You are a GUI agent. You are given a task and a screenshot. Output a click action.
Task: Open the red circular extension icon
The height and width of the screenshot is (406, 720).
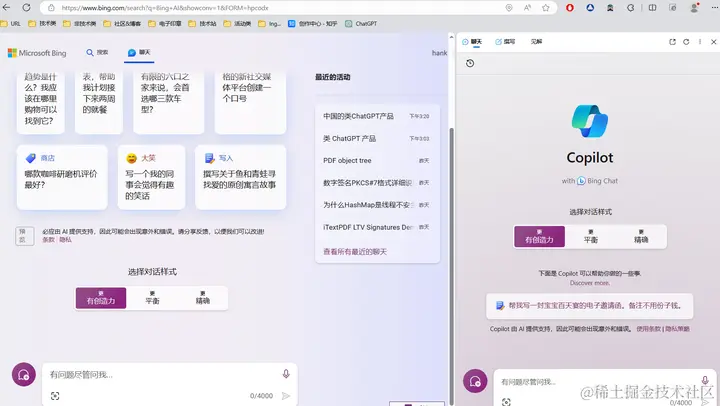[x=570, y=8]
